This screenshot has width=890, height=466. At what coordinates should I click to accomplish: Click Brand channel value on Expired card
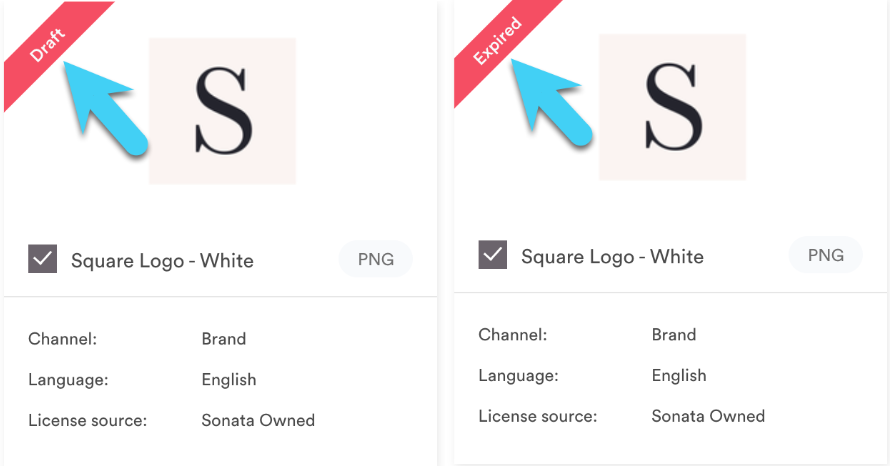(674, 335)
